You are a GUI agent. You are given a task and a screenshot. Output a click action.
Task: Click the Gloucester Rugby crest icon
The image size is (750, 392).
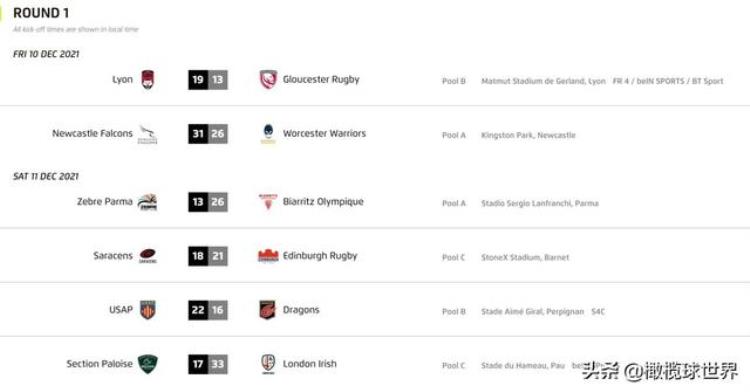268,80
